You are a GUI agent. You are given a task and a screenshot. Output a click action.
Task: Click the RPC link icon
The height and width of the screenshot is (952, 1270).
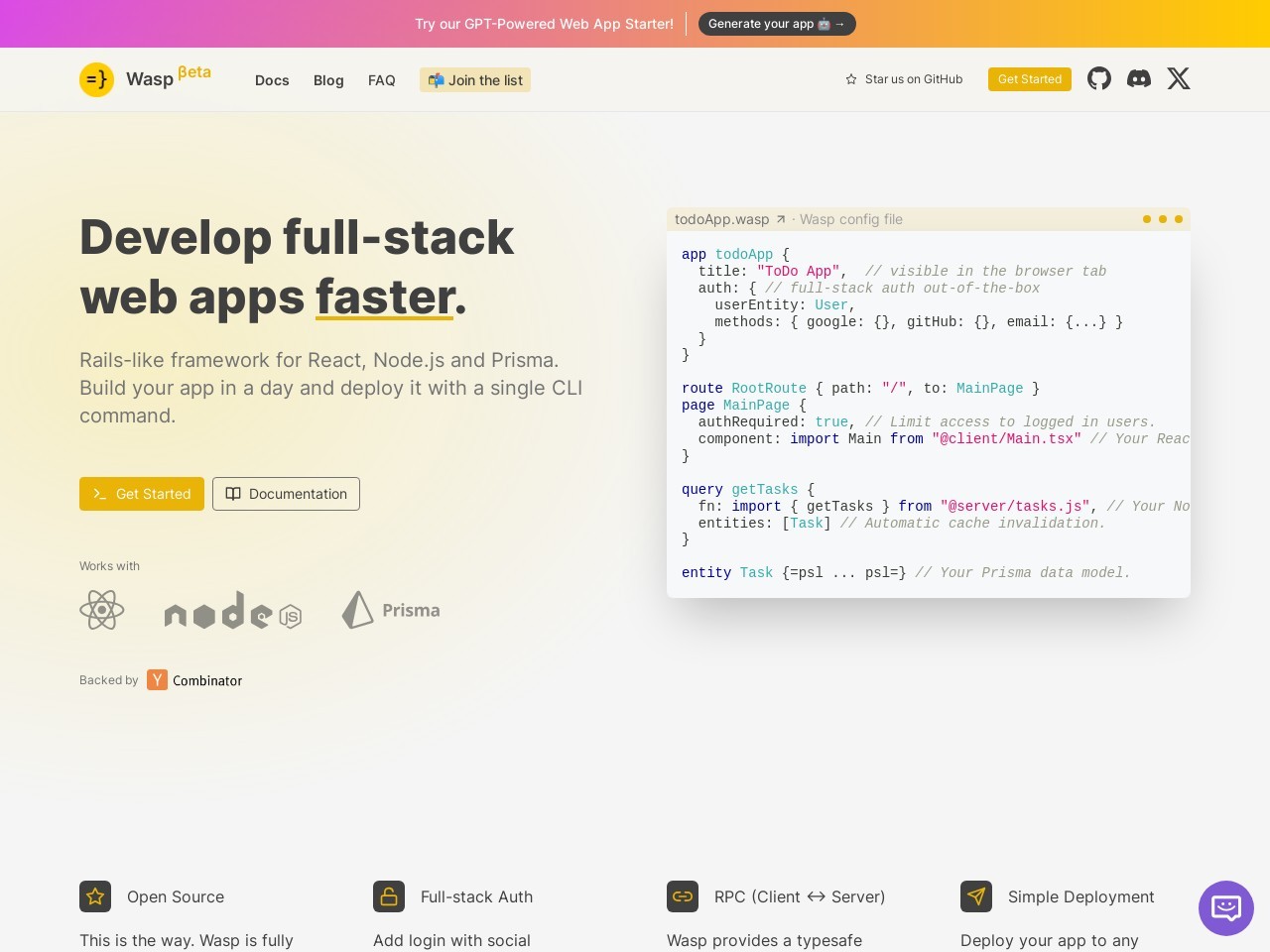(683, 896)
